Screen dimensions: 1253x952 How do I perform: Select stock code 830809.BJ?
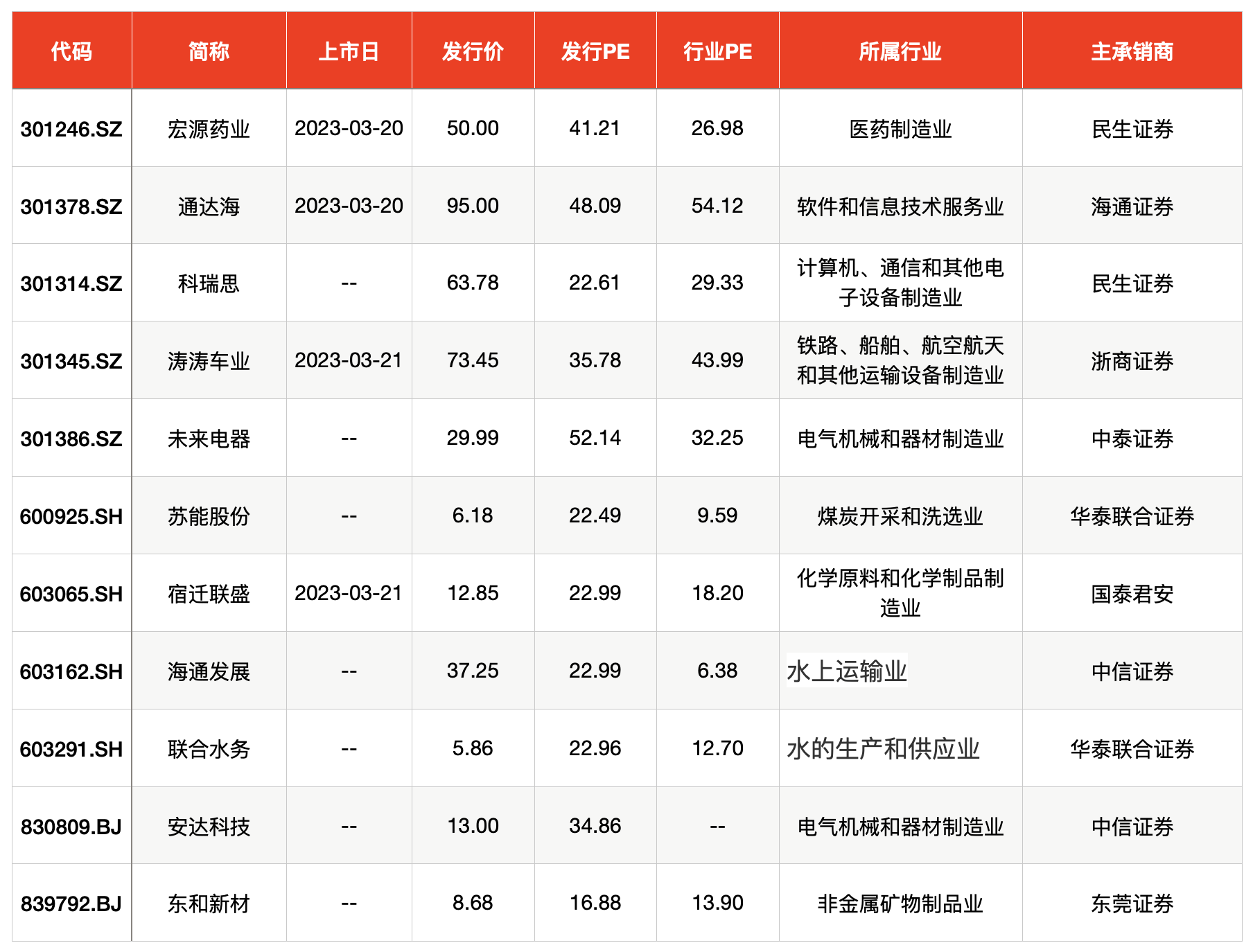coord(71,827)
